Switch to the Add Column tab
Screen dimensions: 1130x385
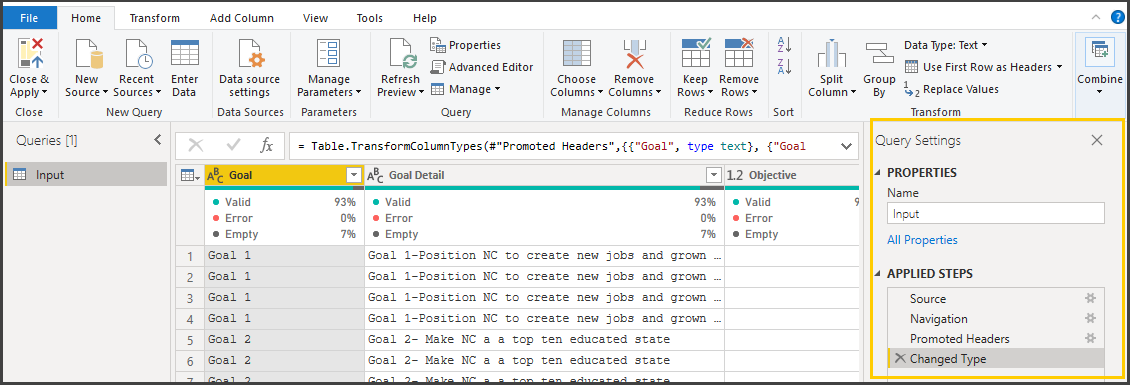click(x=242, y=18)
